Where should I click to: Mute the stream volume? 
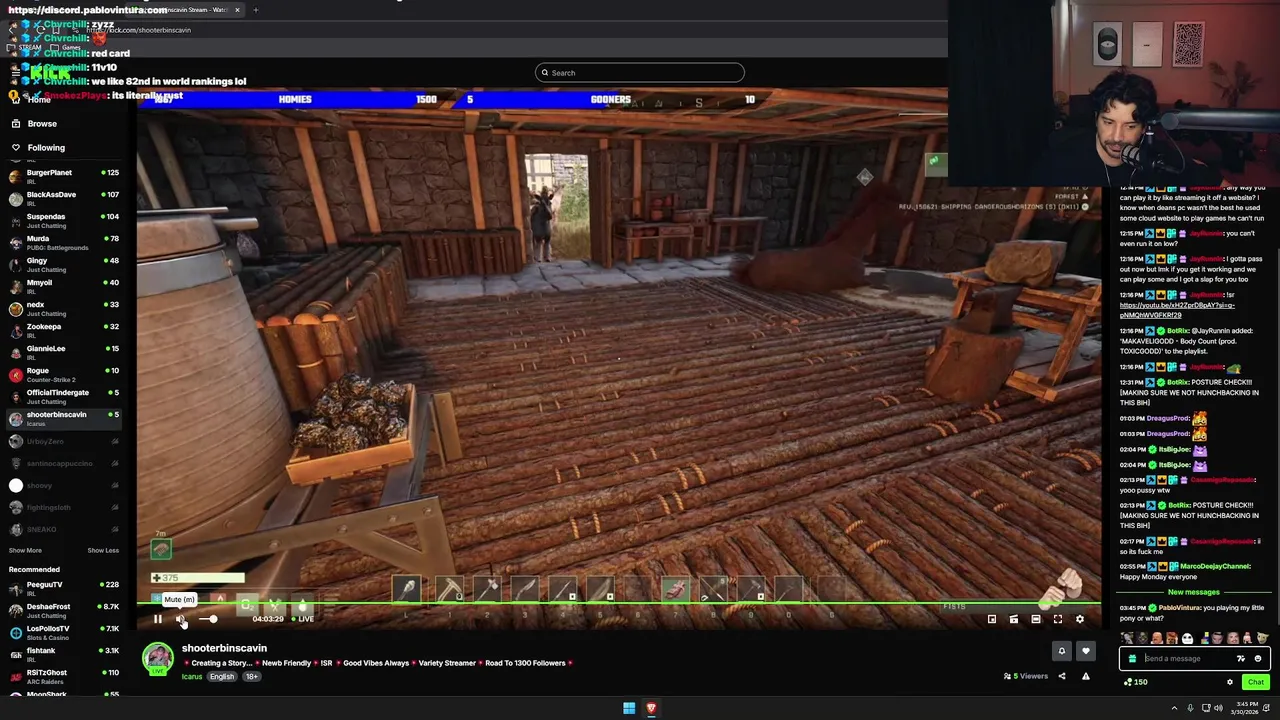(180, 619)
